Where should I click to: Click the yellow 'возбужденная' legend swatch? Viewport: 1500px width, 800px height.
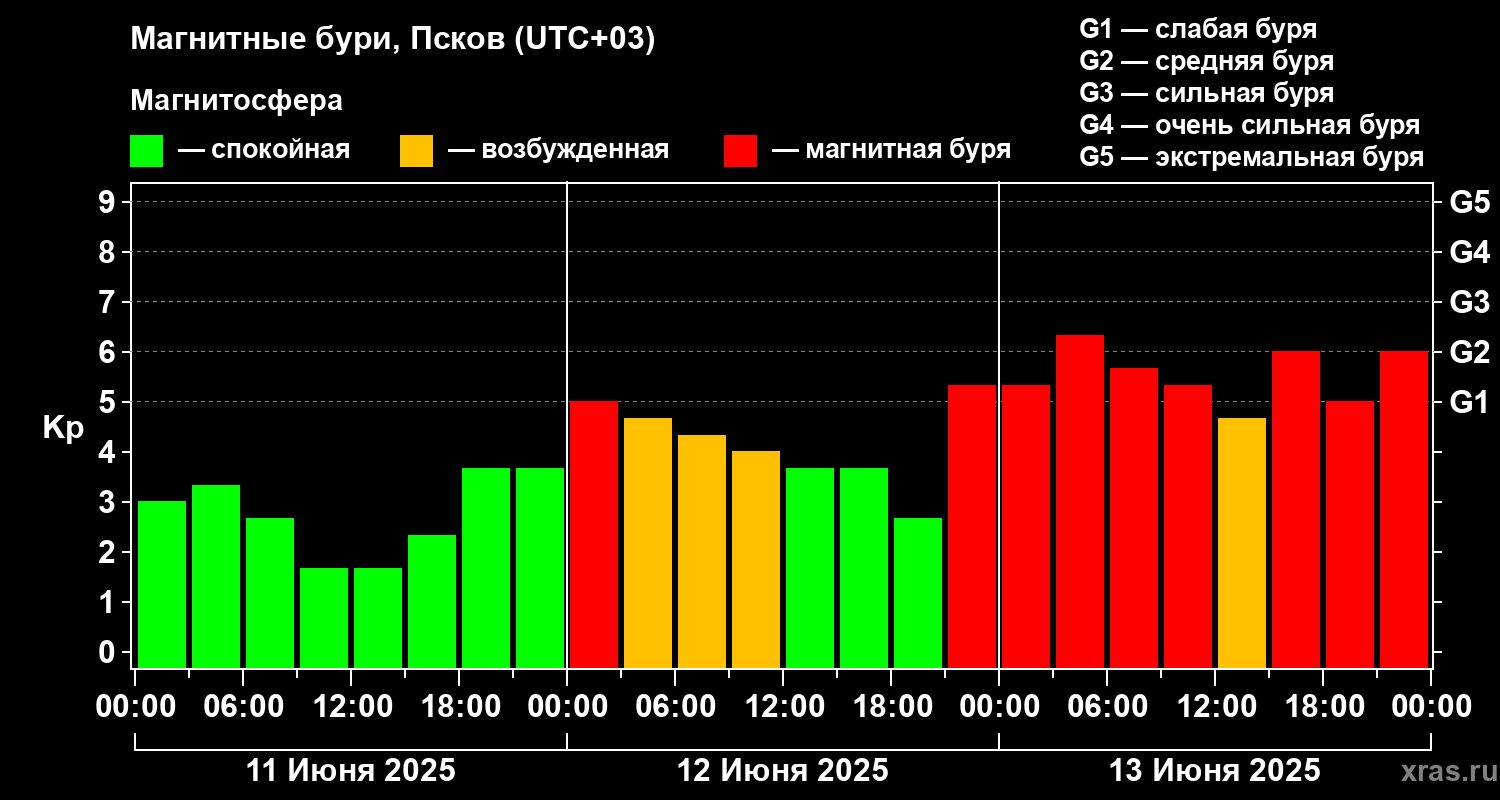point(416,151)
